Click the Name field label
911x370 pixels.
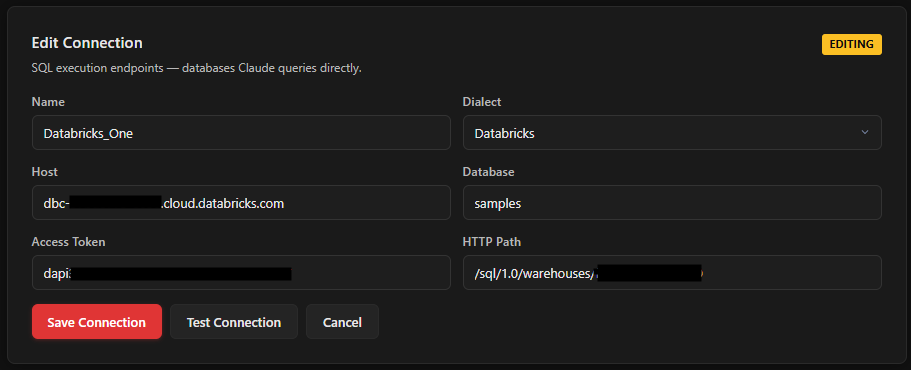(48, 102)
